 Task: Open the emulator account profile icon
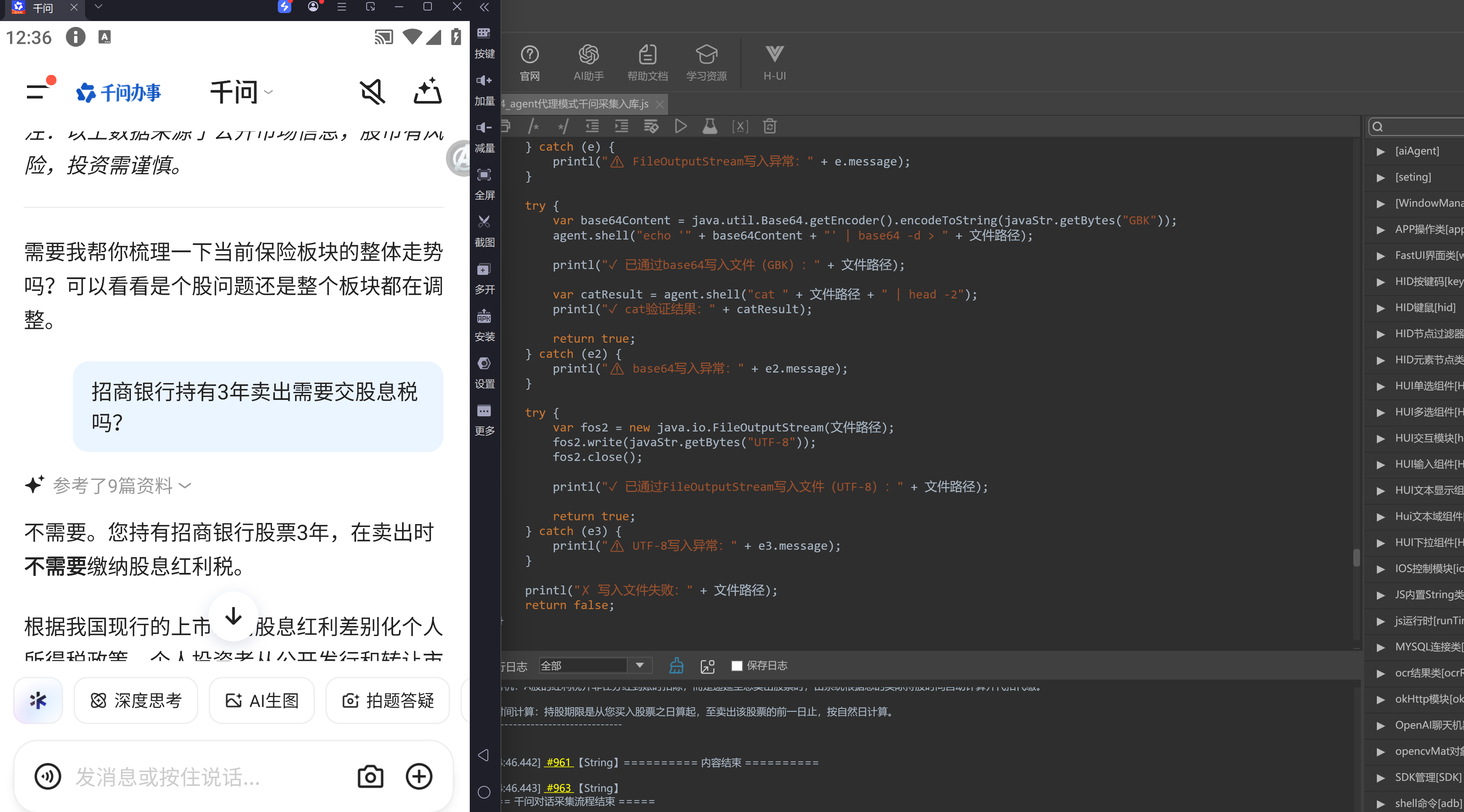point(313,7)
